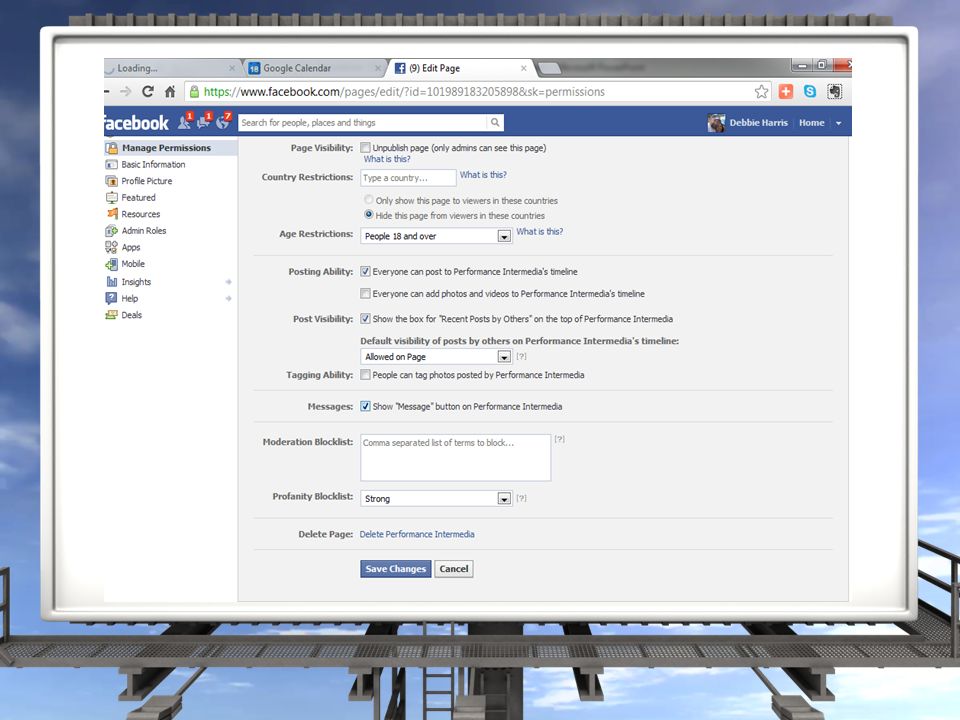960x720 pixels.
Task: Click What is this beside Age Restrictions
Action: pyautogui.click(x=539, y=231)
